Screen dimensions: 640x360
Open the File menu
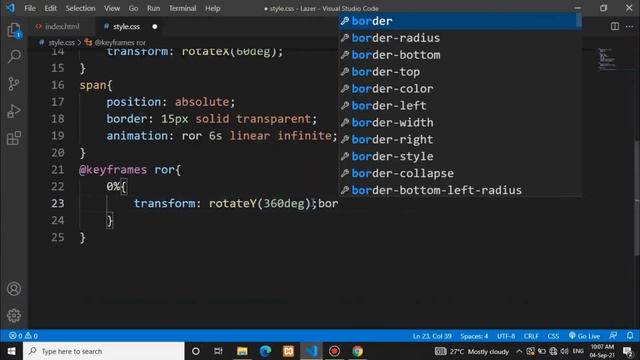pyautogui.click(x=30, y=8)
